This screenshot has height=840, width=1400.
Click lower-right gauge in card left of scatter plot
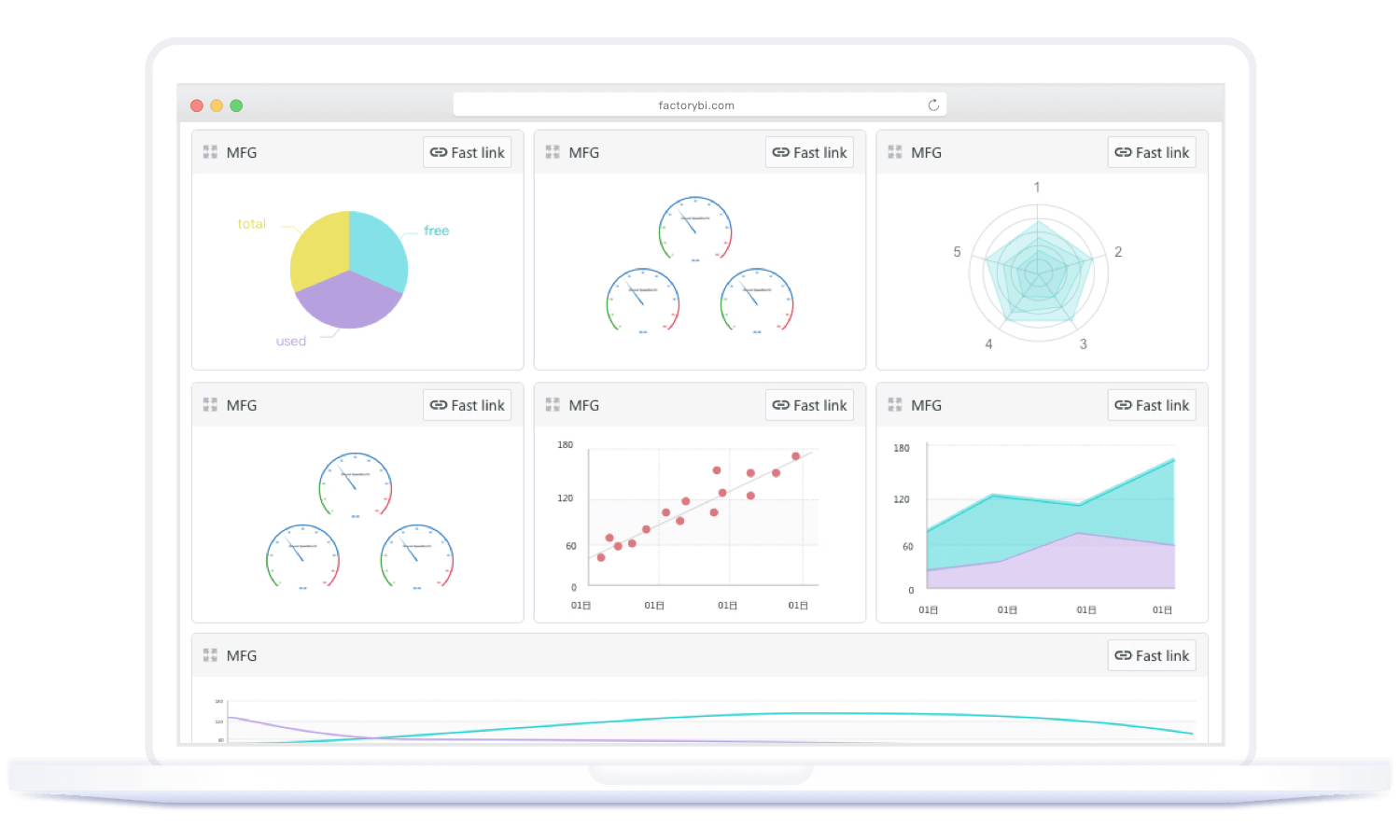(x=417, y=557)
